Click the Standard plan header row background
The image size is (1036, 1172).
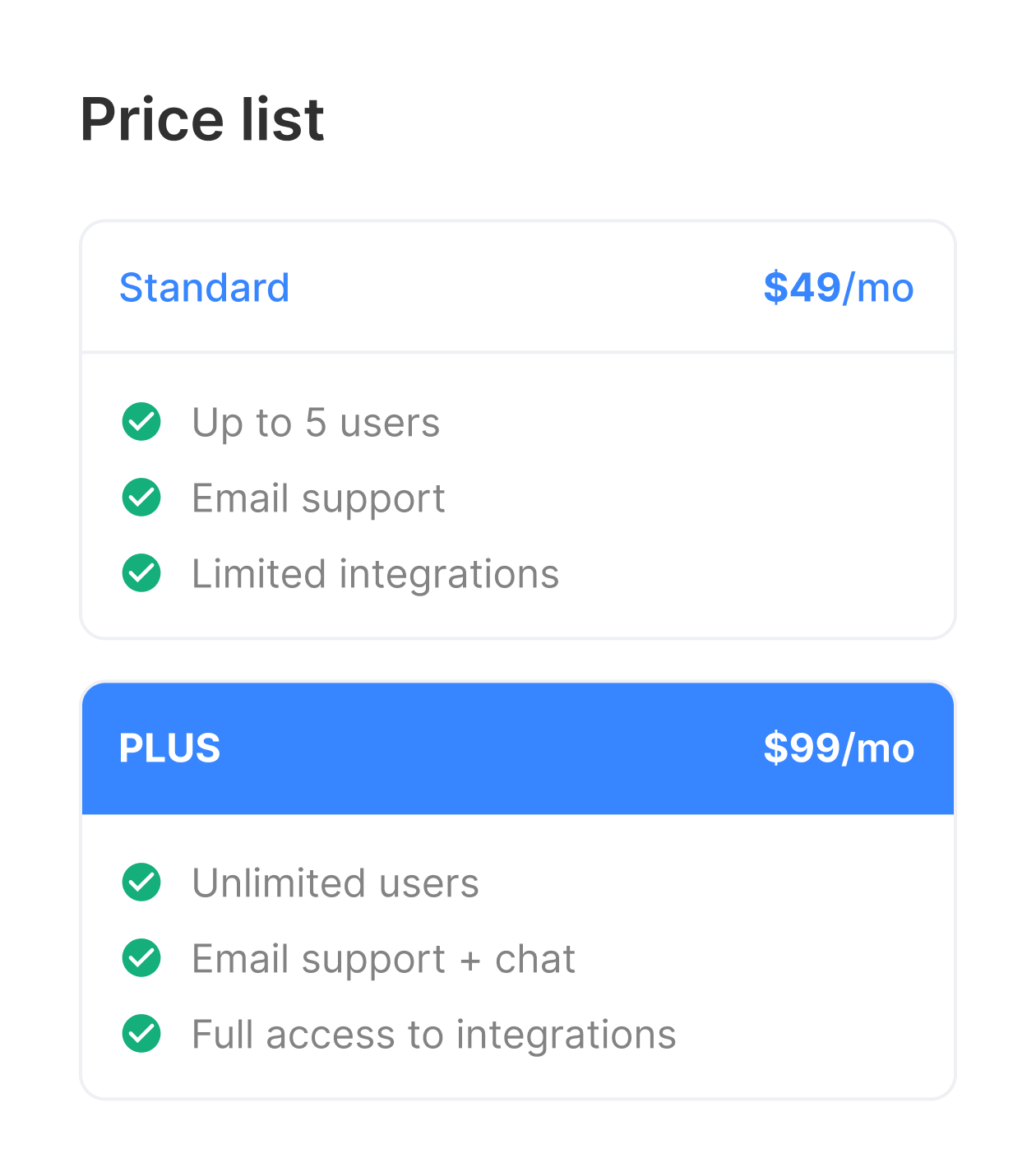click(x=526, y=288)
